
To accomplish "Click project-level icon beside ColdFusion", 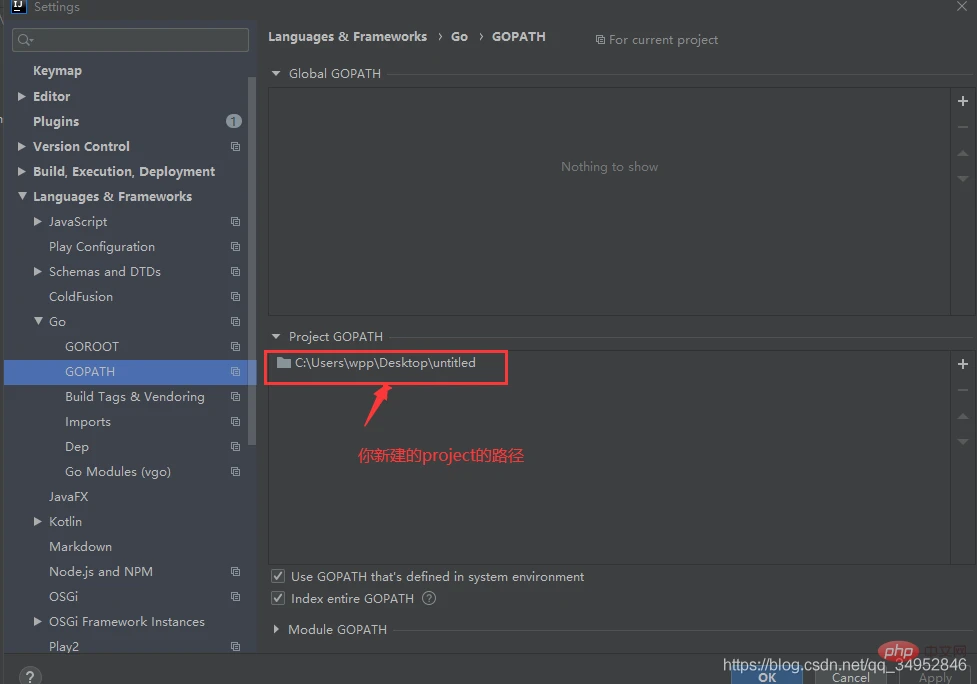I will coord(236,297).
